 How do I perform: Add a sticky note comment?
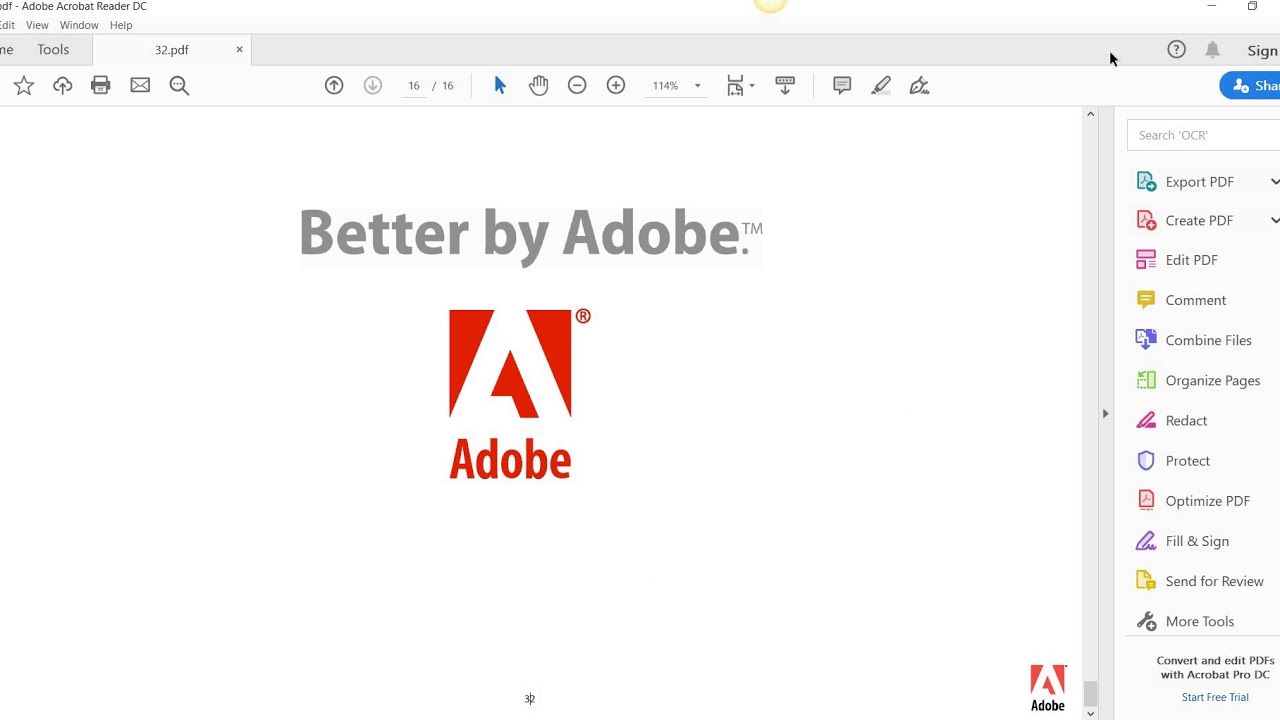(x=842, y=86)
